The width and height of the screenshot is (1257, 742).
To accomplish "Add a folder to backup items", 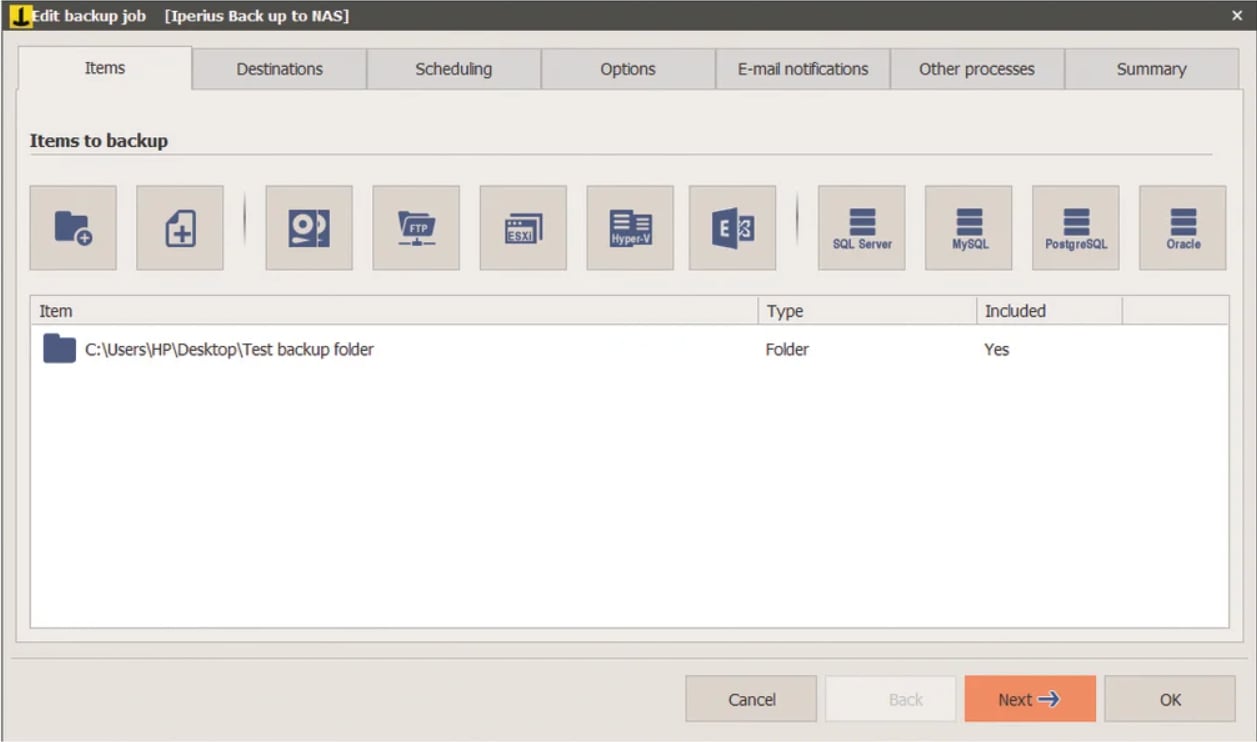I will [73, 227].
